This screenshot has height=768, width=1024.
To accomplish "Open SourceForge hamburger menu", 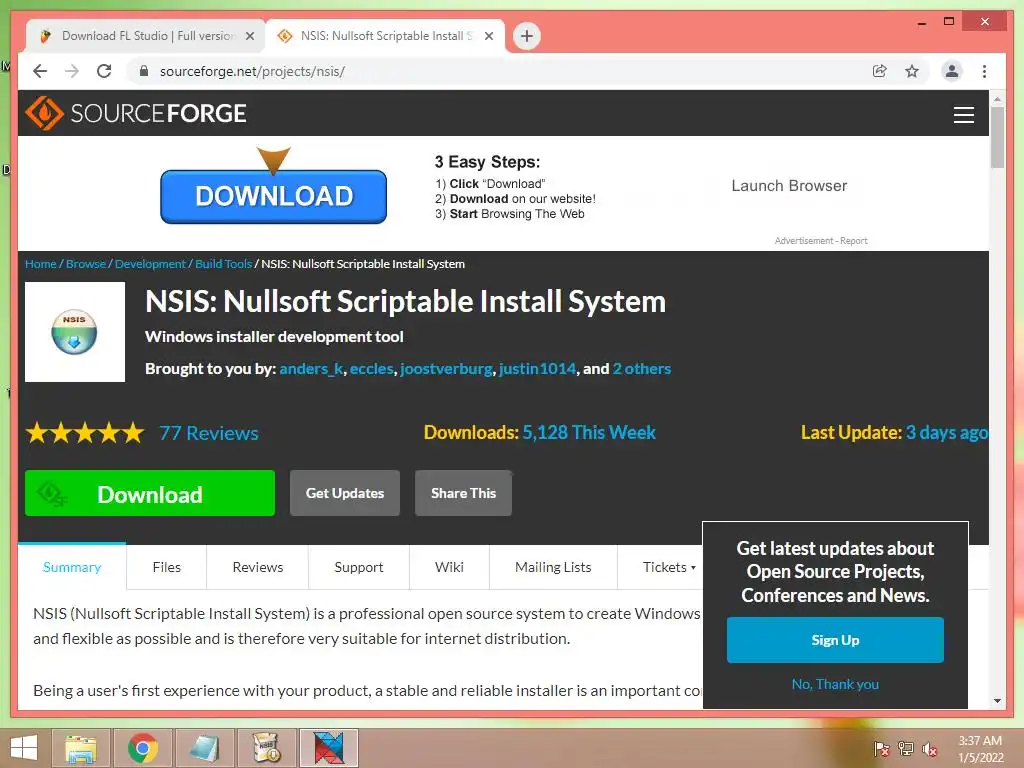I will pyautogui.click(x=963, y=114).
